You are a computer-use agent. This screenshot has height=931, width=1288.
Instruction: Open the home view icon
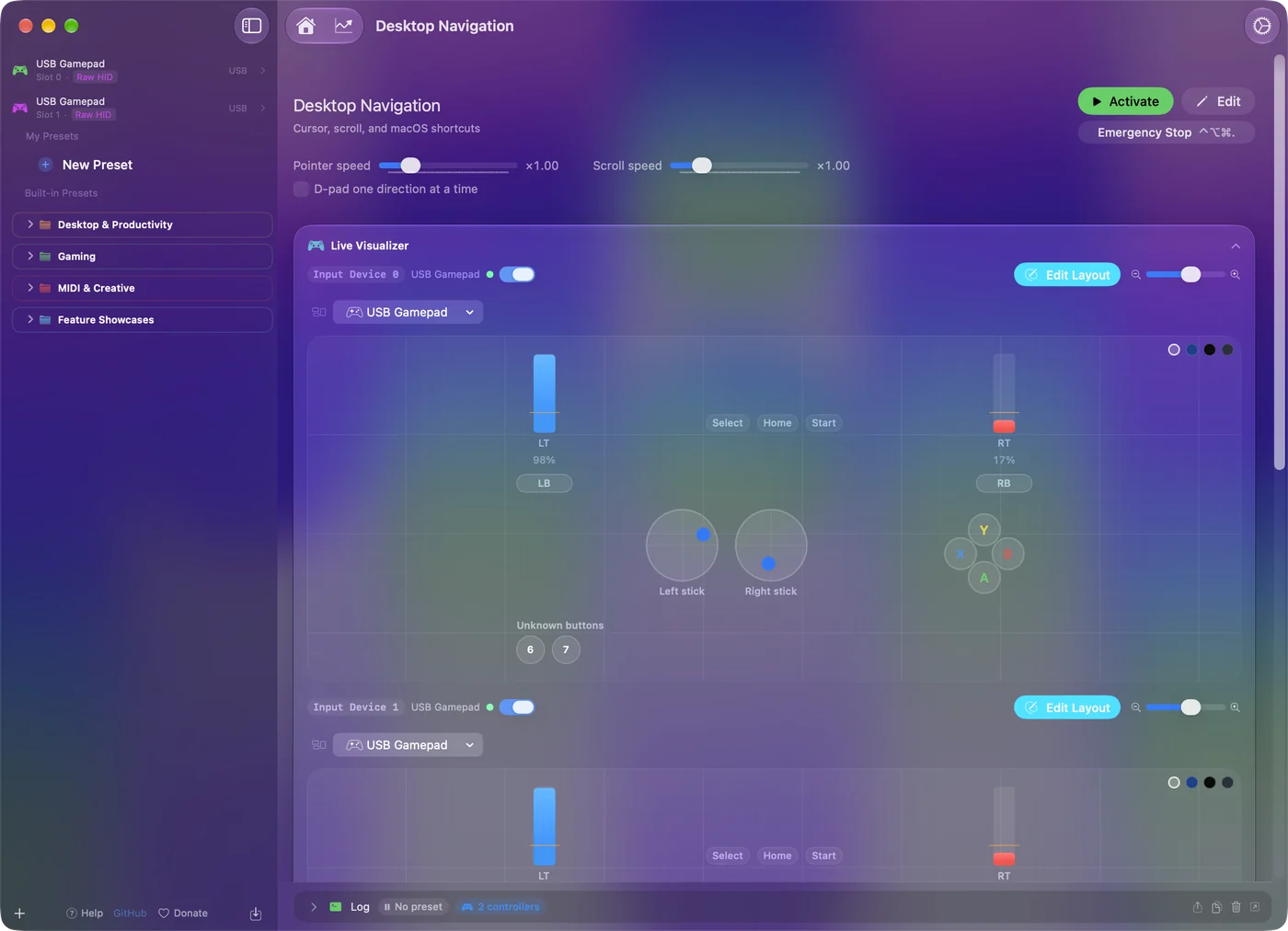(305, 26)
